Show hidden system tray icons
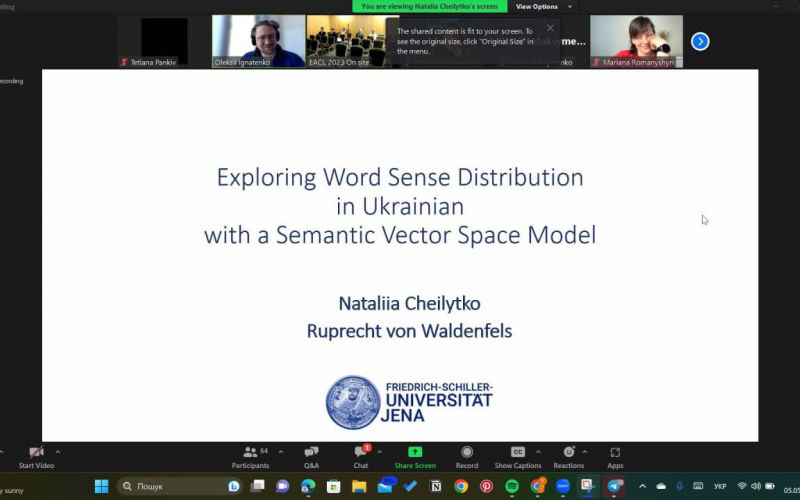800x500 pixels. (x=642, y=486)
